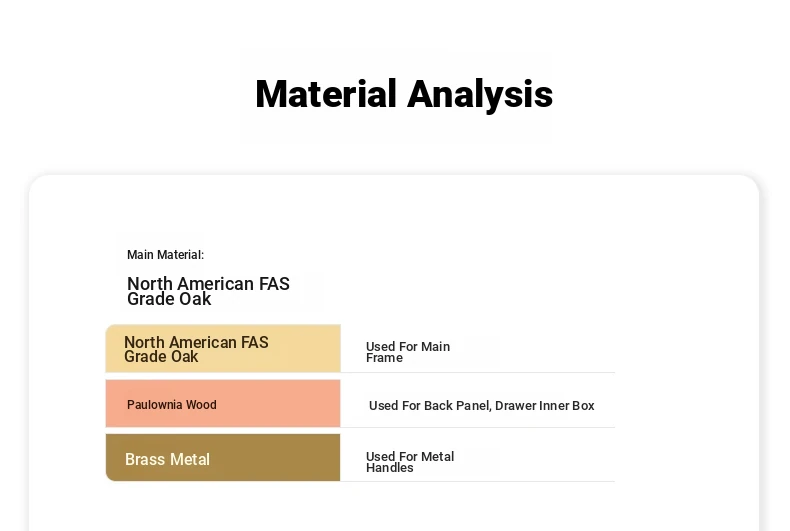This screenshot has width=790, height=531.
Task: Click divider line under Main Frame row
Action: point(478,373)
